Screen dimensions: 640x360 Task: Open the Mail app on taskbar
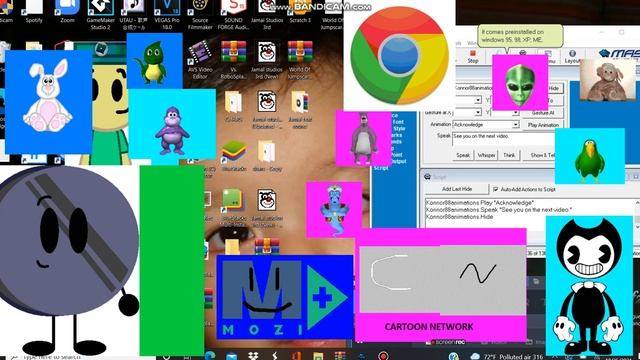click(231, 356)
